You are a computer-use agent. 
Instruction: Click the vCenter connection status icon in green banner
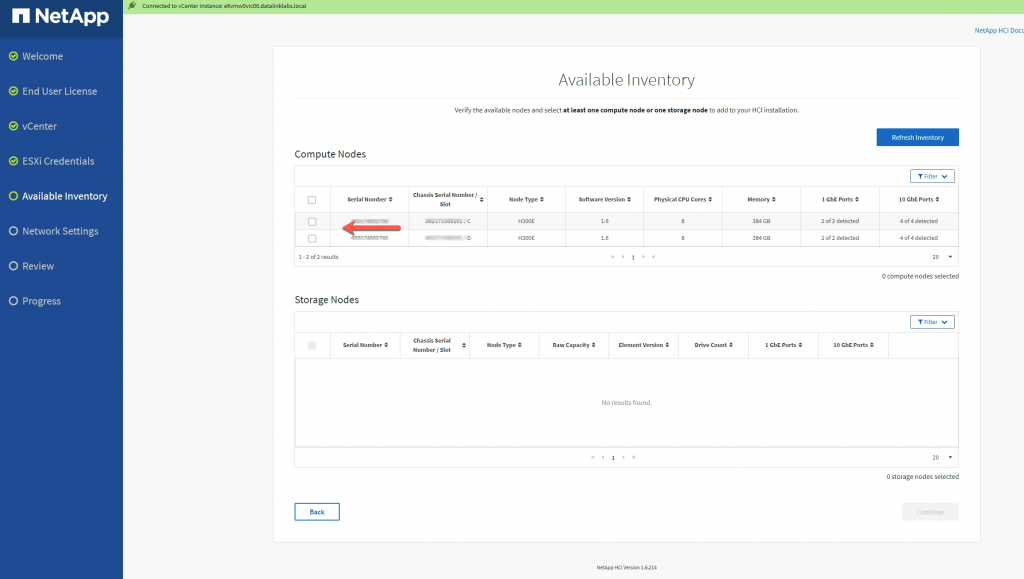click(133, 5)
